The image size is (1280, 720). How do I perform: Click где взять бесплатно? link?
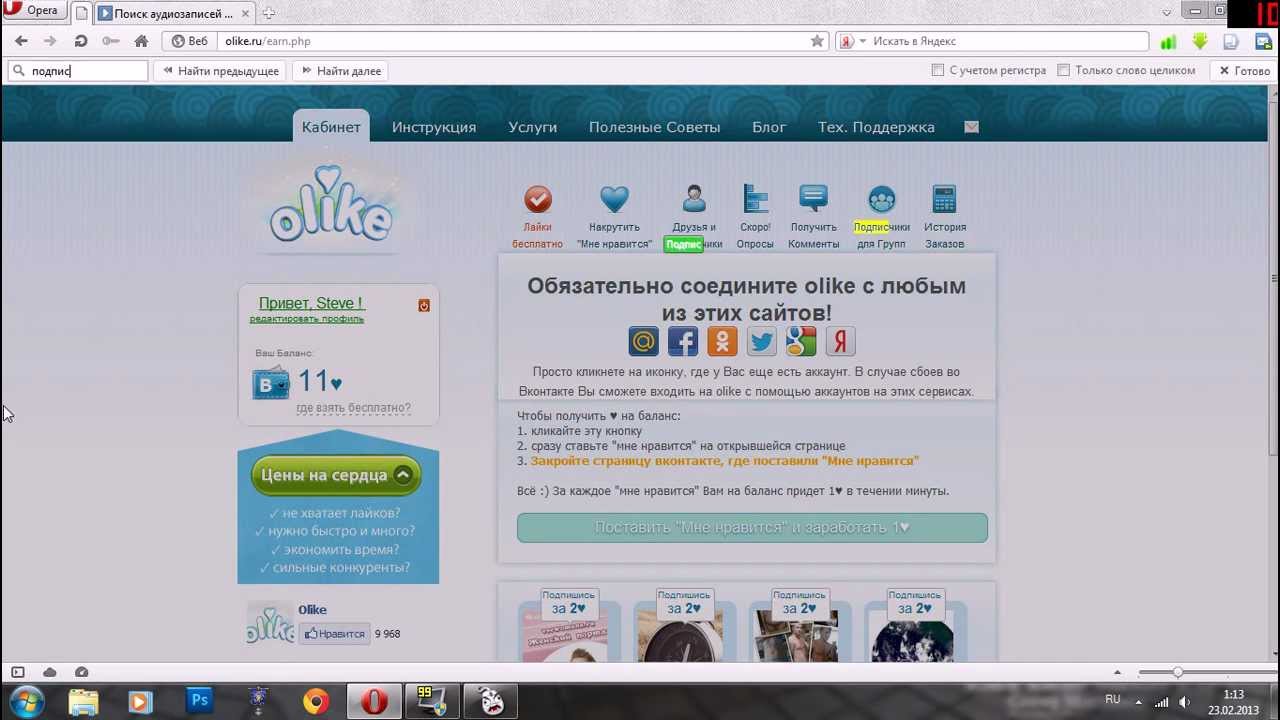(x=353, y=408)
